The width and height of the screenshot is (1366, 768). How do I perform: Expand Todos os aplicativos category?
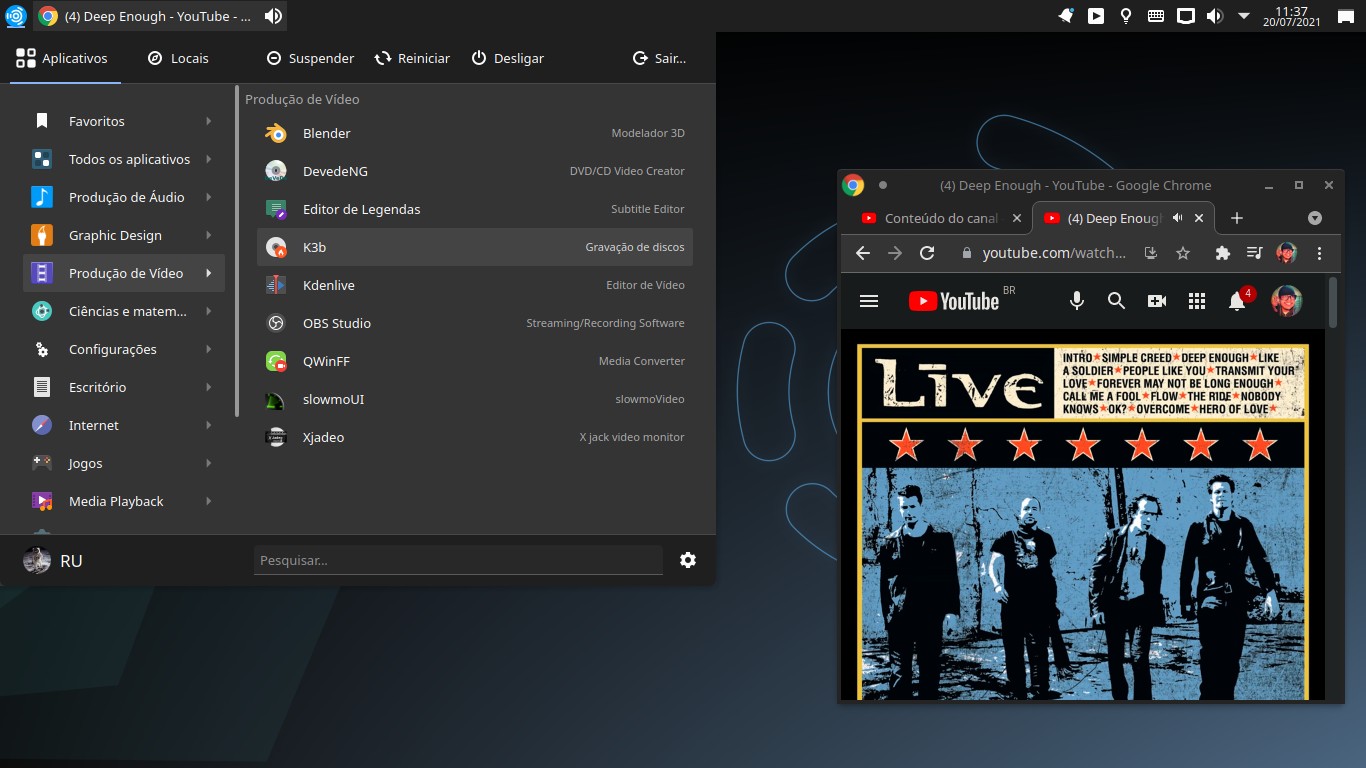(124, 159)
